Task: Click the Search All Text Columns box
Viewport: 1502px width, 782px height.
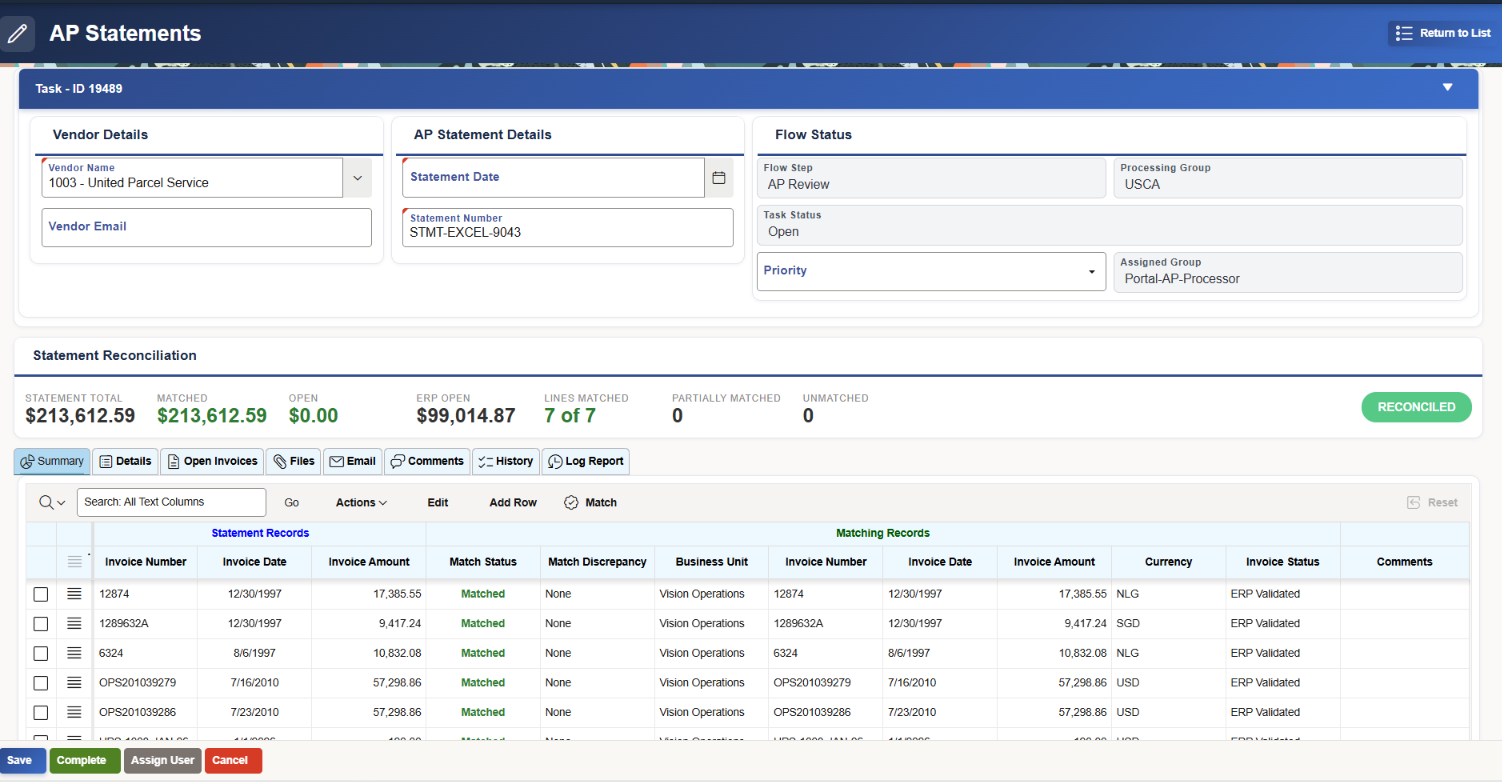Action: [x=172, y=502]
